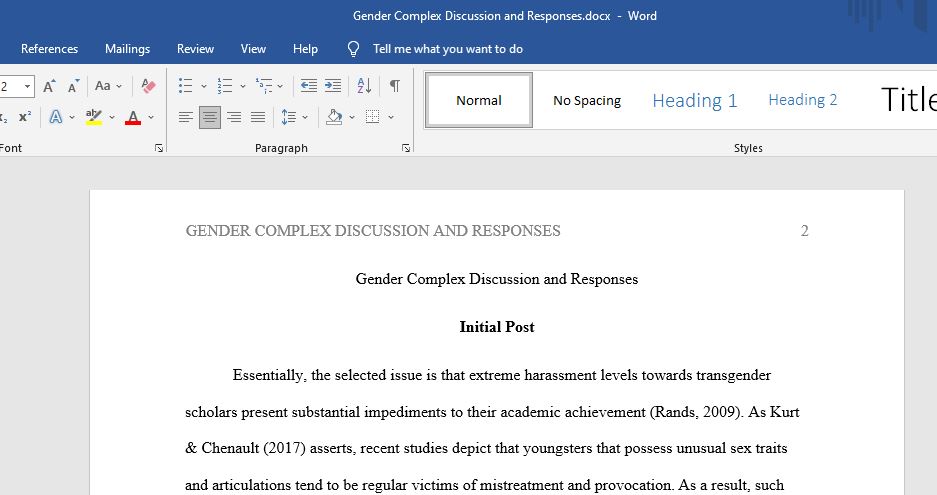Apply red font color
This screenshot has height=495, width=937.
coord(133,117)
